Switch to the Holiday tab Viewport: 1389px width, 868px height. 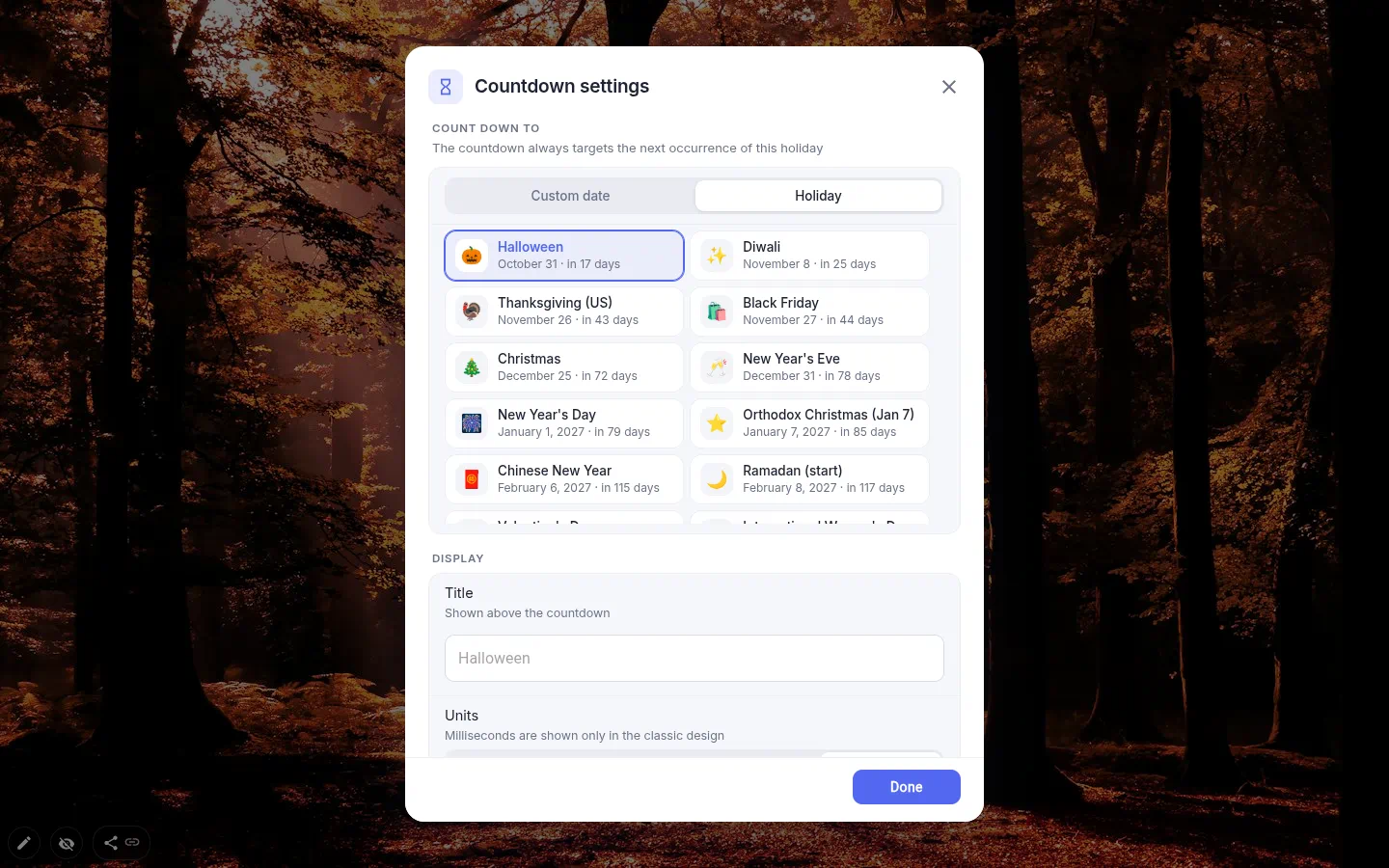(x=818, y=196)
